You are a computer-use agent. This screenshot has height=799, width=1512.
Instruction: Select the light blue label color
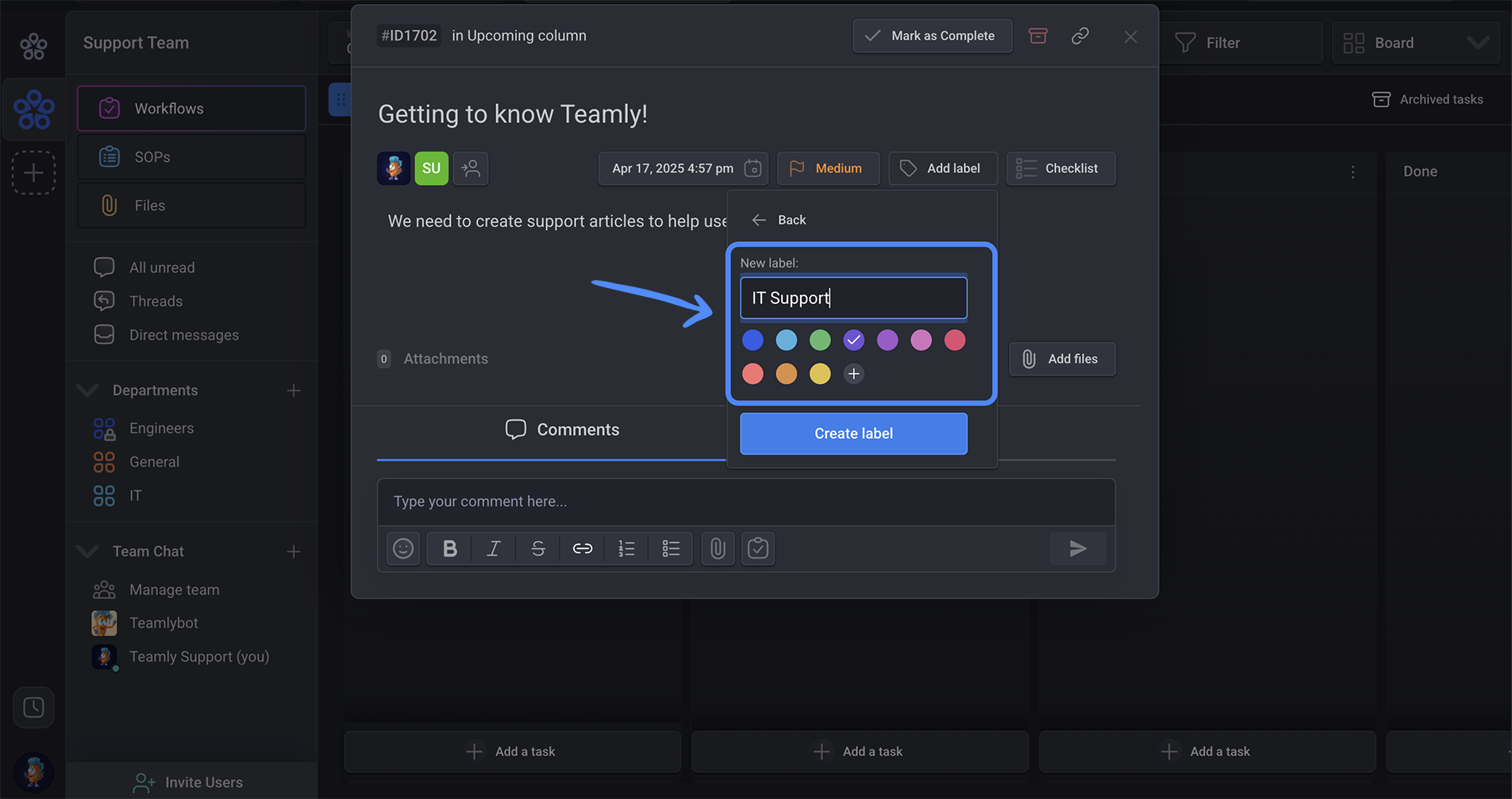pos(787,340)
